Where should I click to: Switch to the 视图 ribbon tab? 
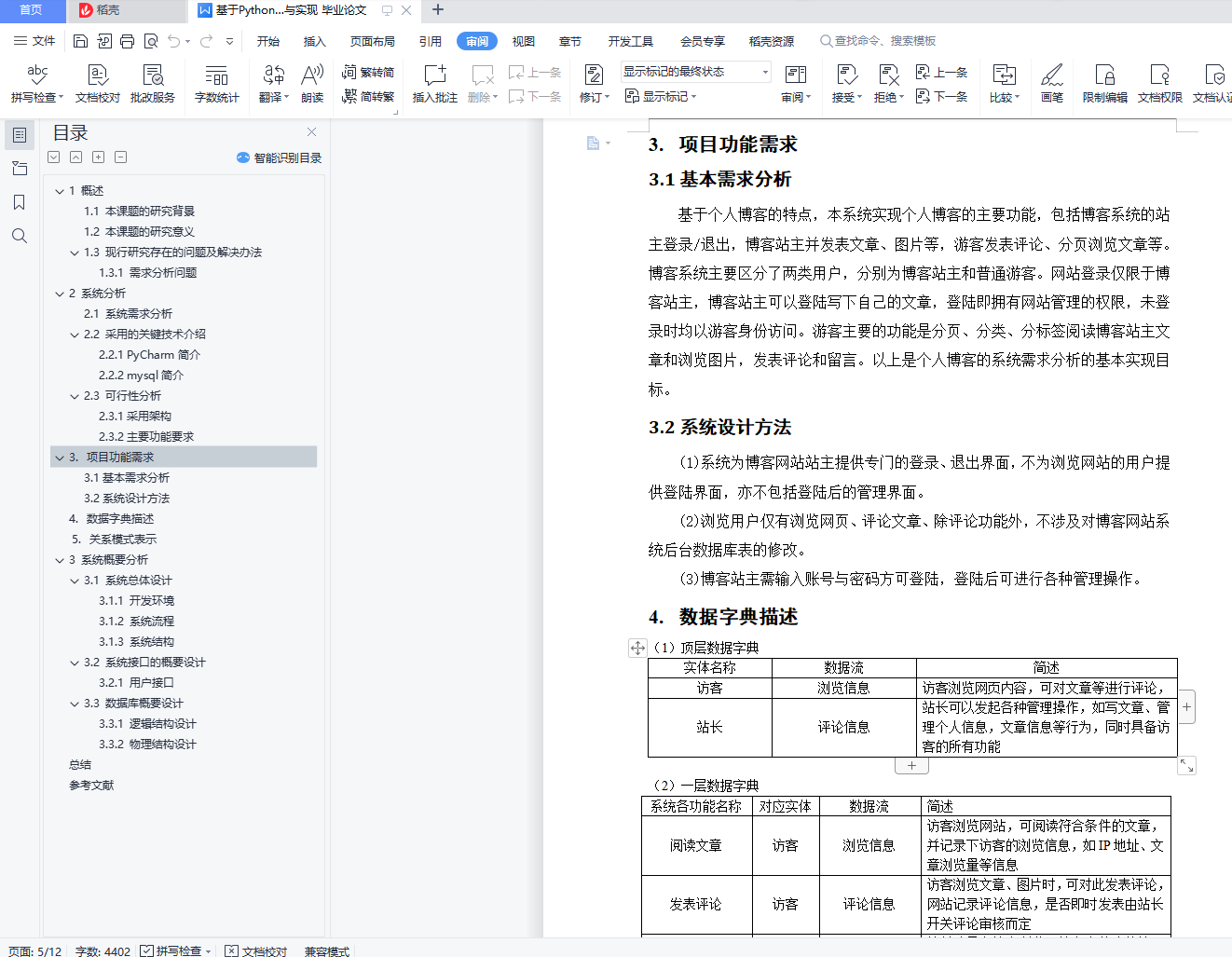tap(524, 41)
